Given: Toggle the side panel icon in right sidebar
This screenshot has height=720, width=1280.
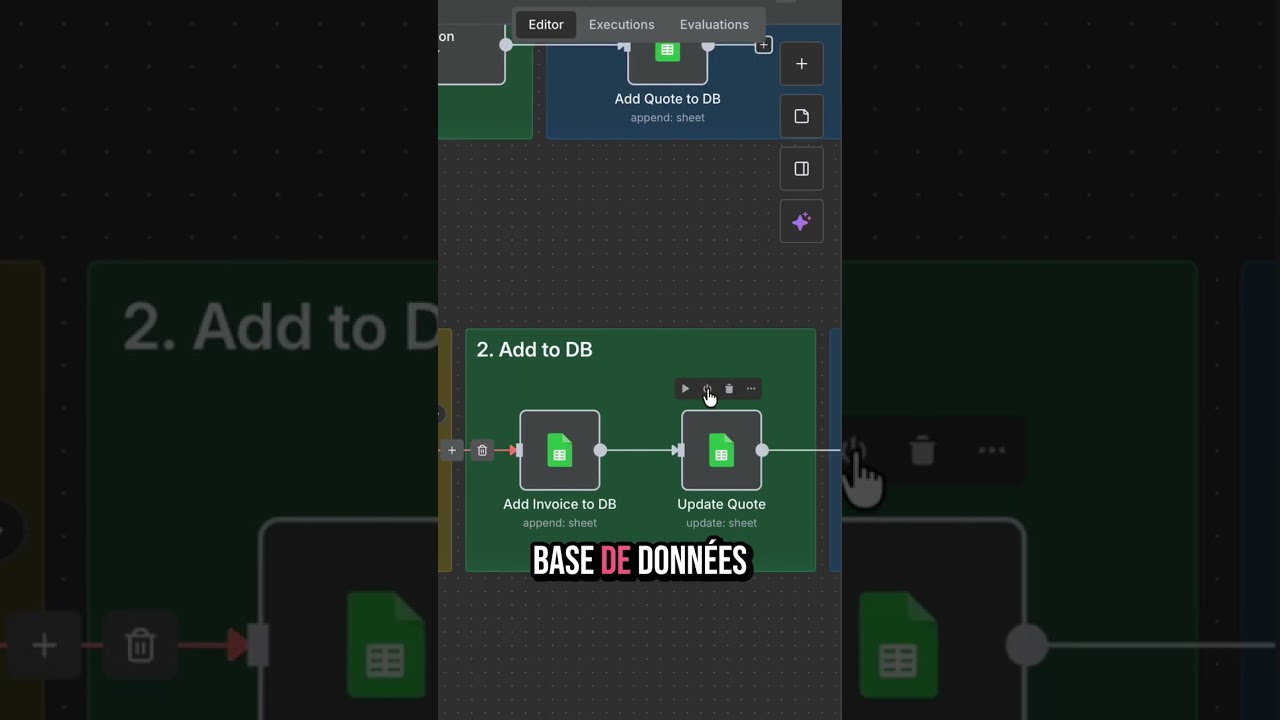Looking at the screenshot, I should [x=801, y=169].
